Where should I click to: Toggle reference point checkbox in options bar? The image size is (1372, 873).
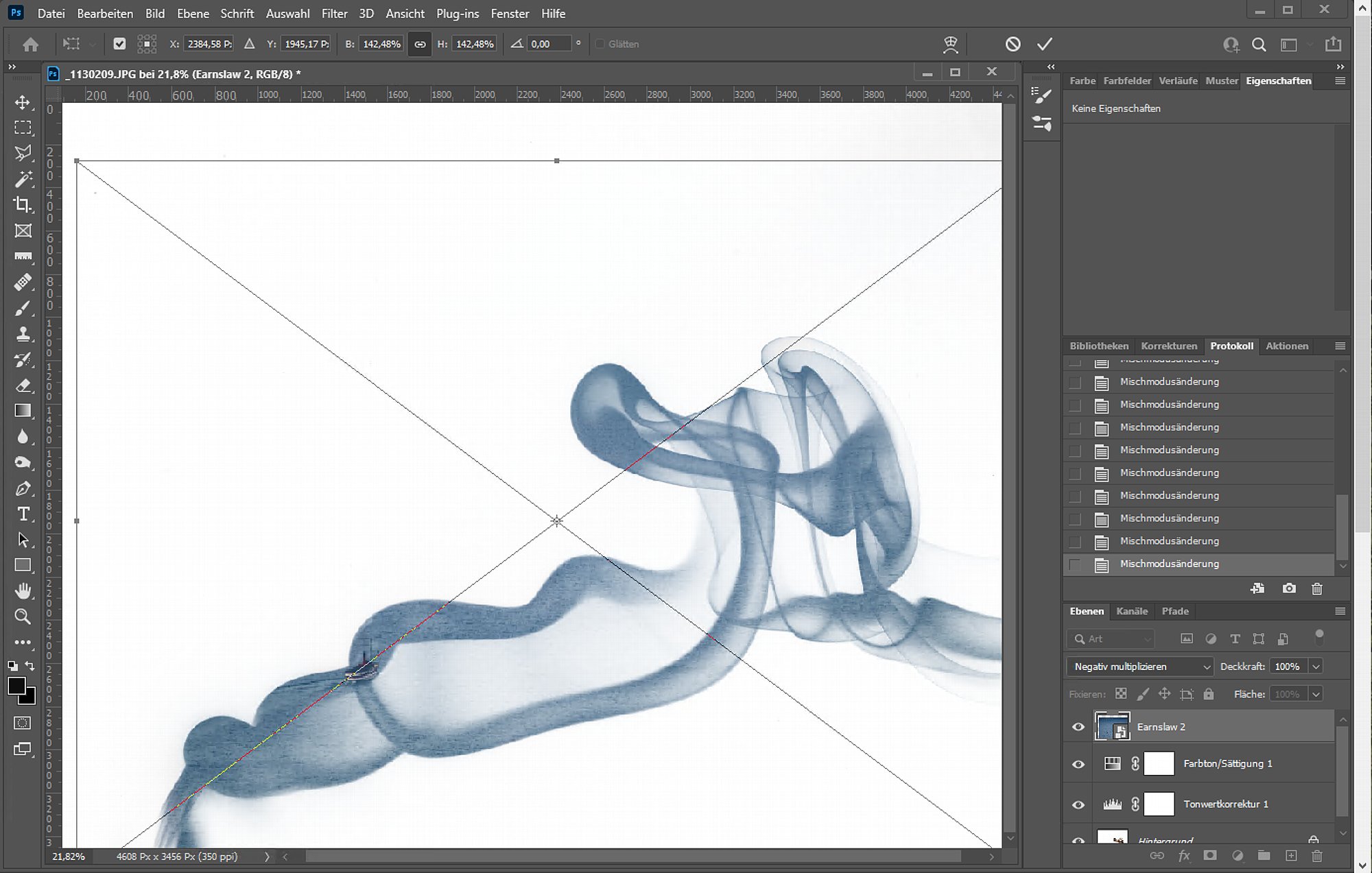(x=119, y=44)
